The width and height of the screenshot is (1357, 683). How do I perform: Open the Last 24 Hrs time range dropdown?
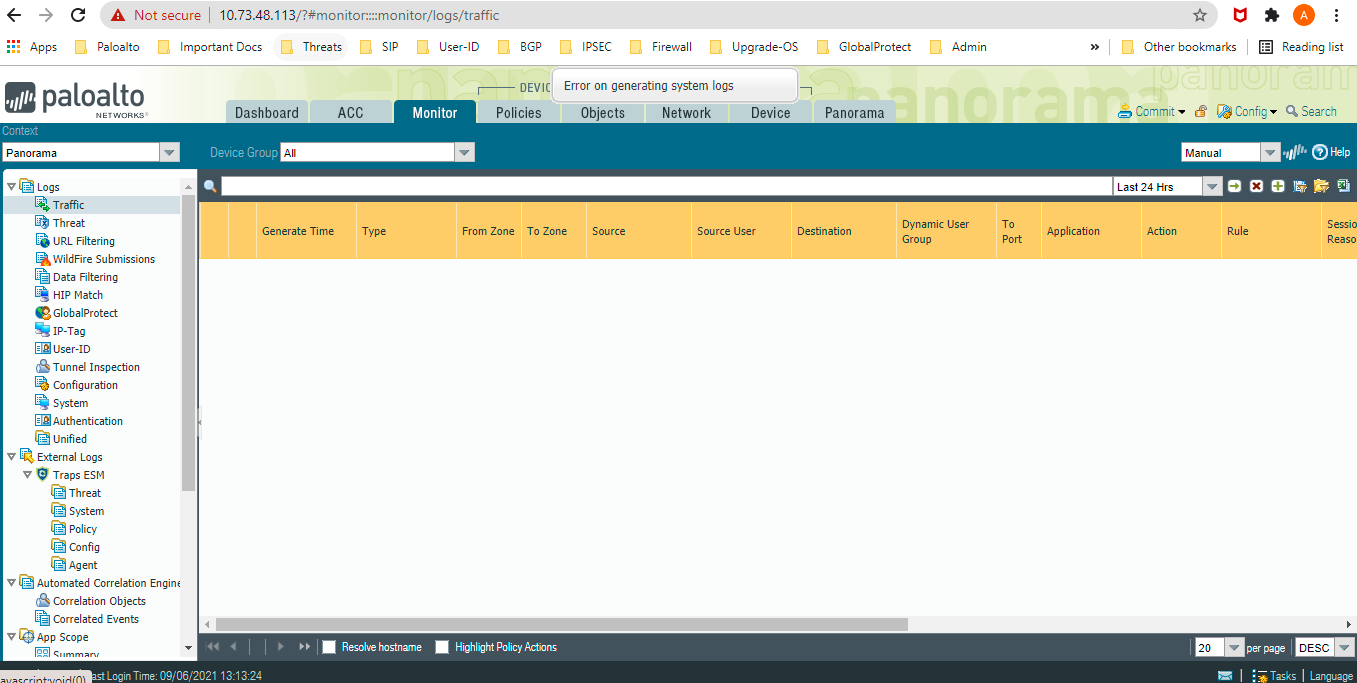(1212, 186)
